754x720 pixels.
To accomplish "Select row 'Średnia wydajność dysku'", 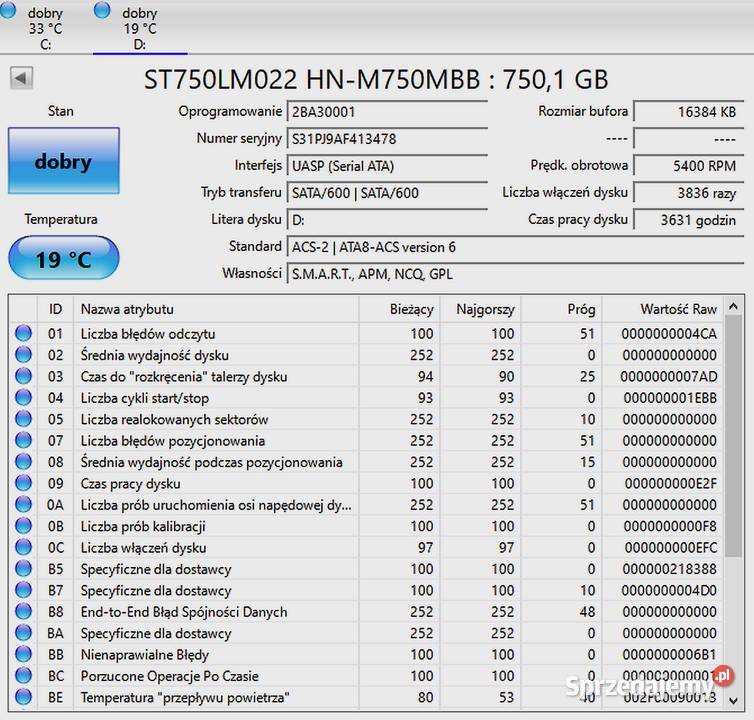I will 365,355.
